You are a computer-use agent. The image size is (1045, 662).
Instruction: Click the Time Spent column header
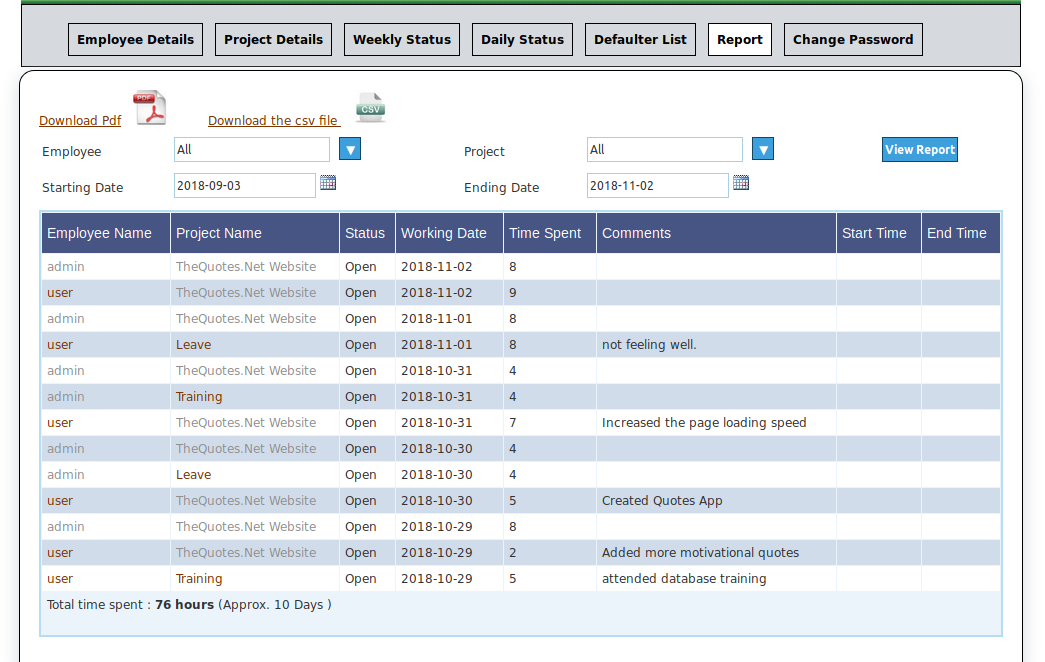(550, 233)
